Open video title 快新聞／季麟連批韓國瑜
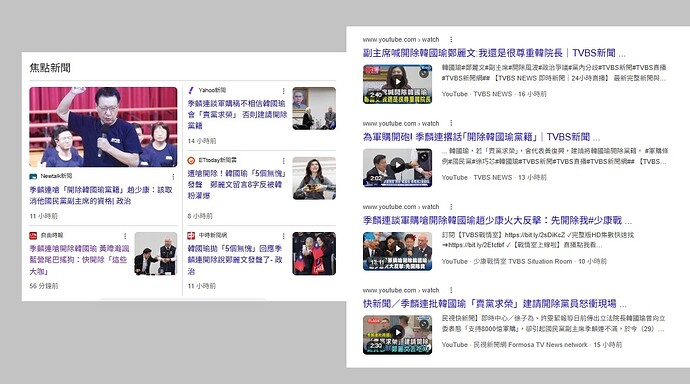Screen dimensions: 690x384 coord(495,304)
